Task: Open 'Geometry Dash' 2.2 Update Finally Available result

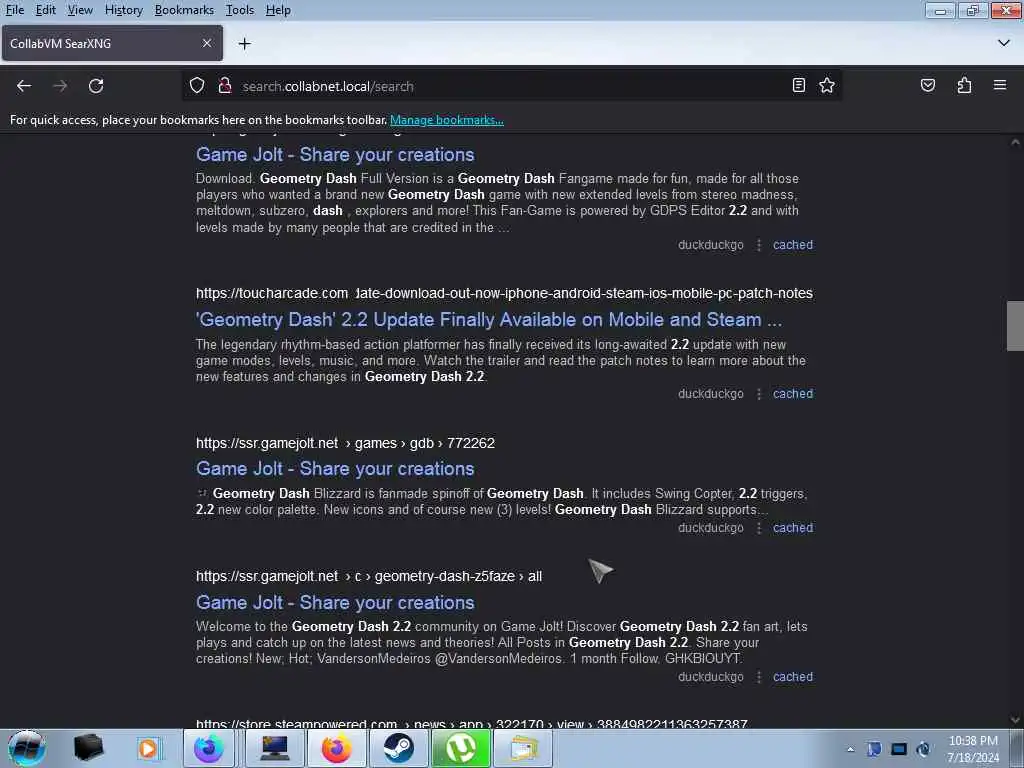Action: coord(488,319)
